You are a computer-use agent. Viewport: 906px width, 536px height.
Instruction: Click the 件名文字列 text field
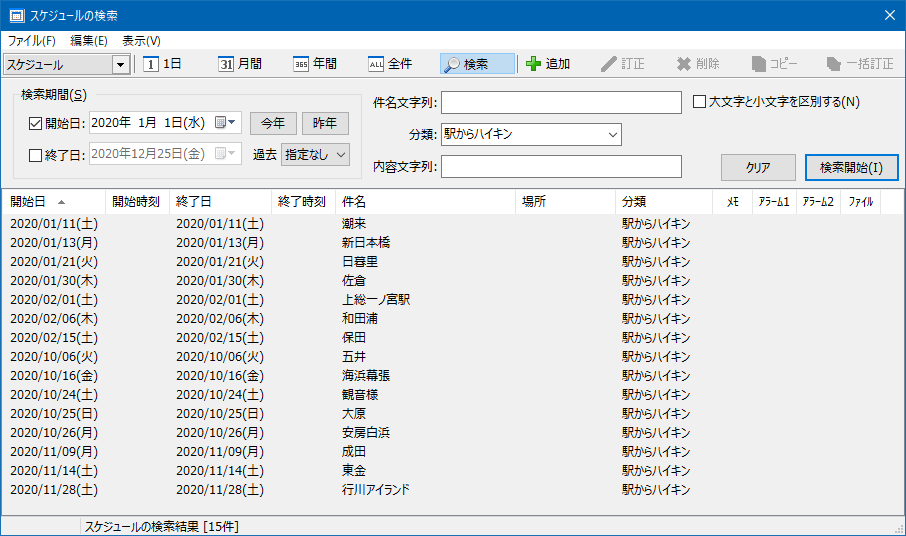pos(560,102)
